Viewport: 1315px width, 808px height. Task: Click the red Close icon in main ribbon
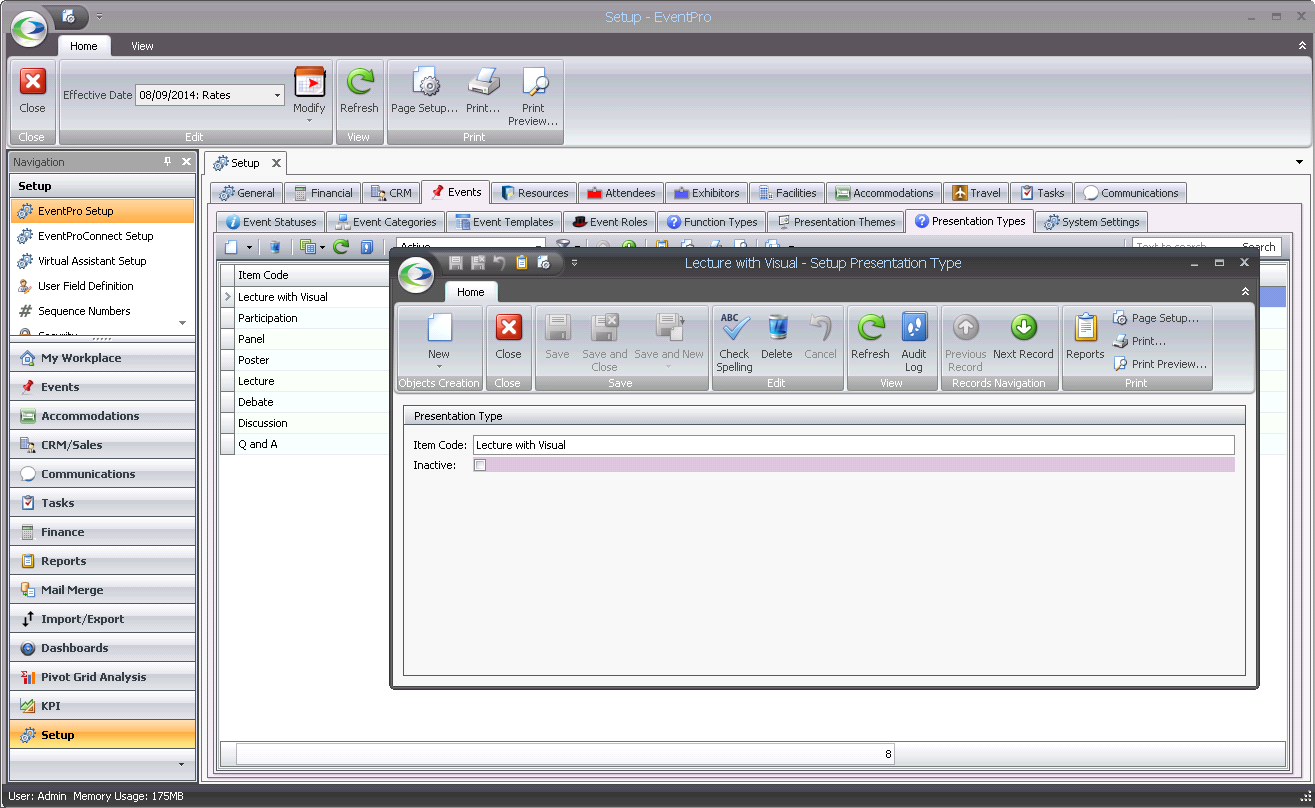32,82
